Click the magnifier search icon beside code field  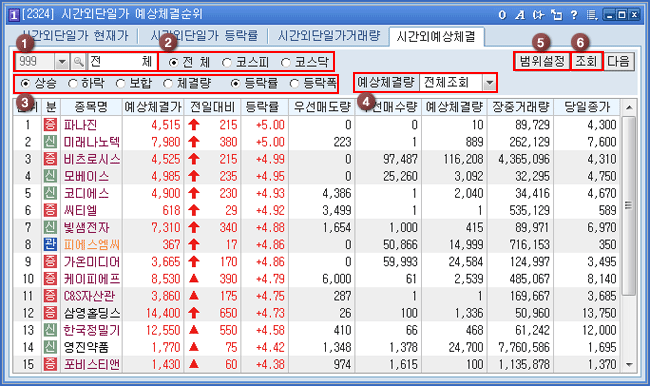(78, 62)
